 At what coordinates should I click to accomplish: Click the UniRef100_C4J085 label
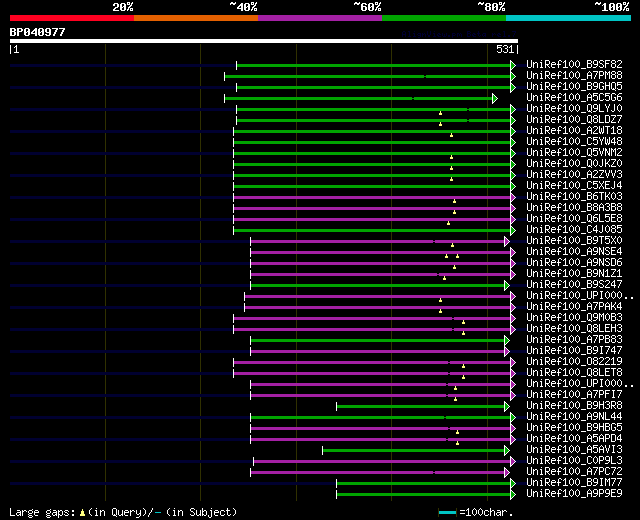[x=574, y=230]
